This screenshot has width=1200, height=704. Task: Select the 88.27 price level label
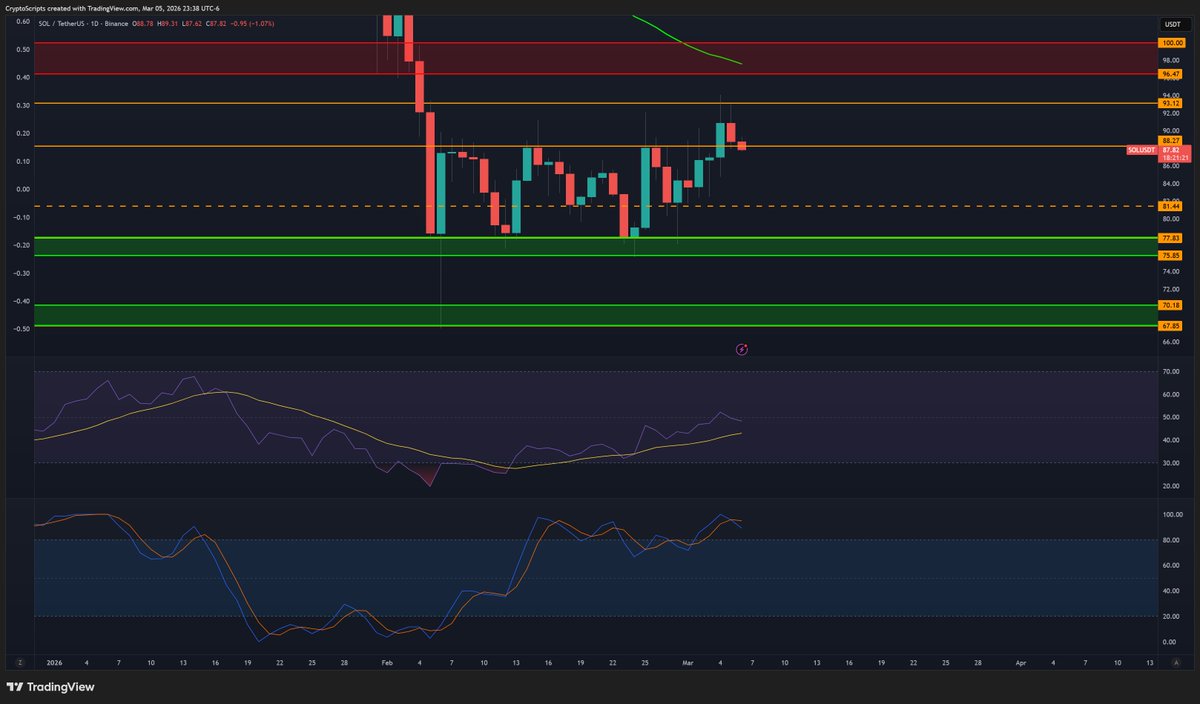[1172, 141]
